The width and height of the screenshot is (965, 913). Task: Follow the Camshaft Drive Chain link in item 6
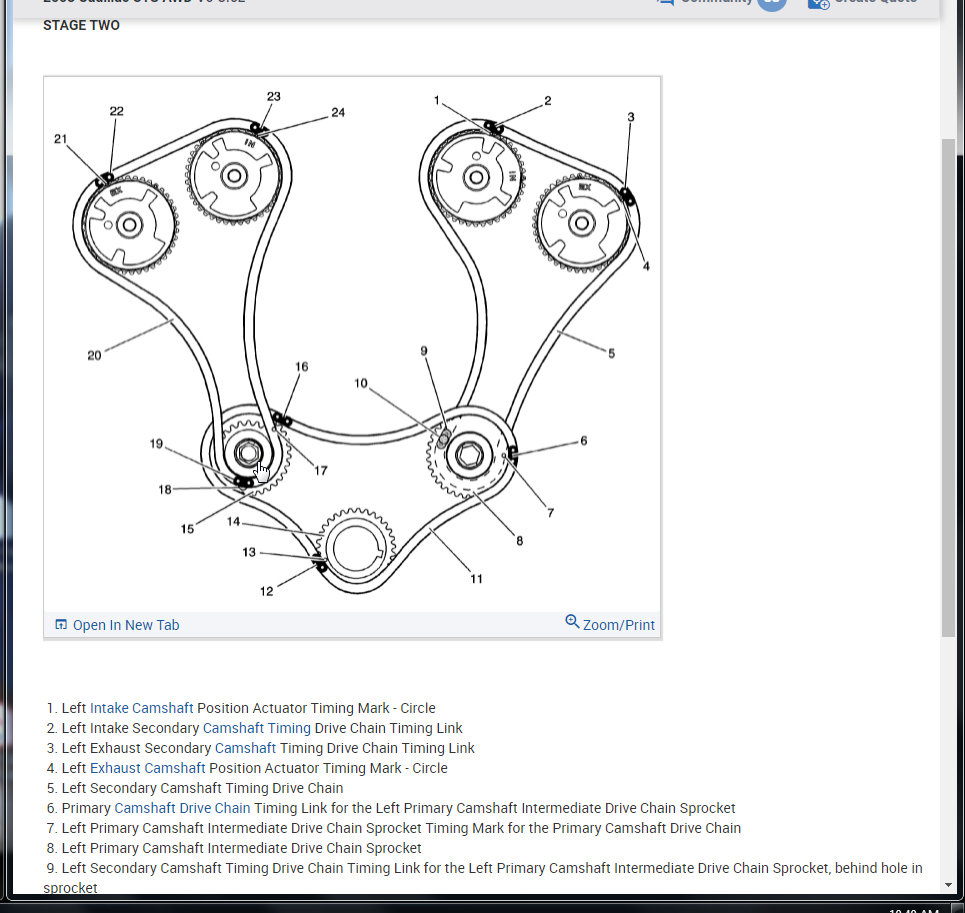coord(182,808)
